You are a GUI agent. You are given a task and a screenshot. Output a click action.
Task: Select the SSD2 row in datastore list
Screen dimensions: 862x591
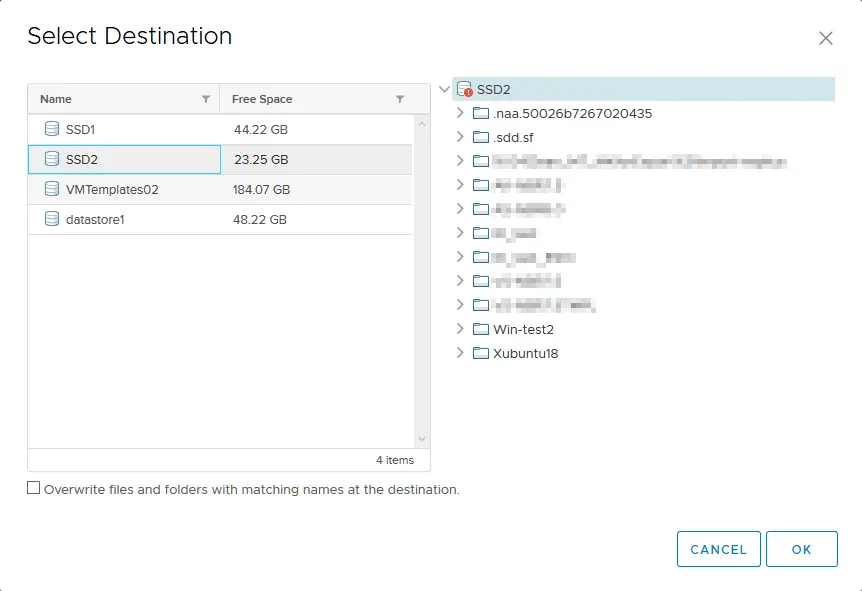[220, 159]
